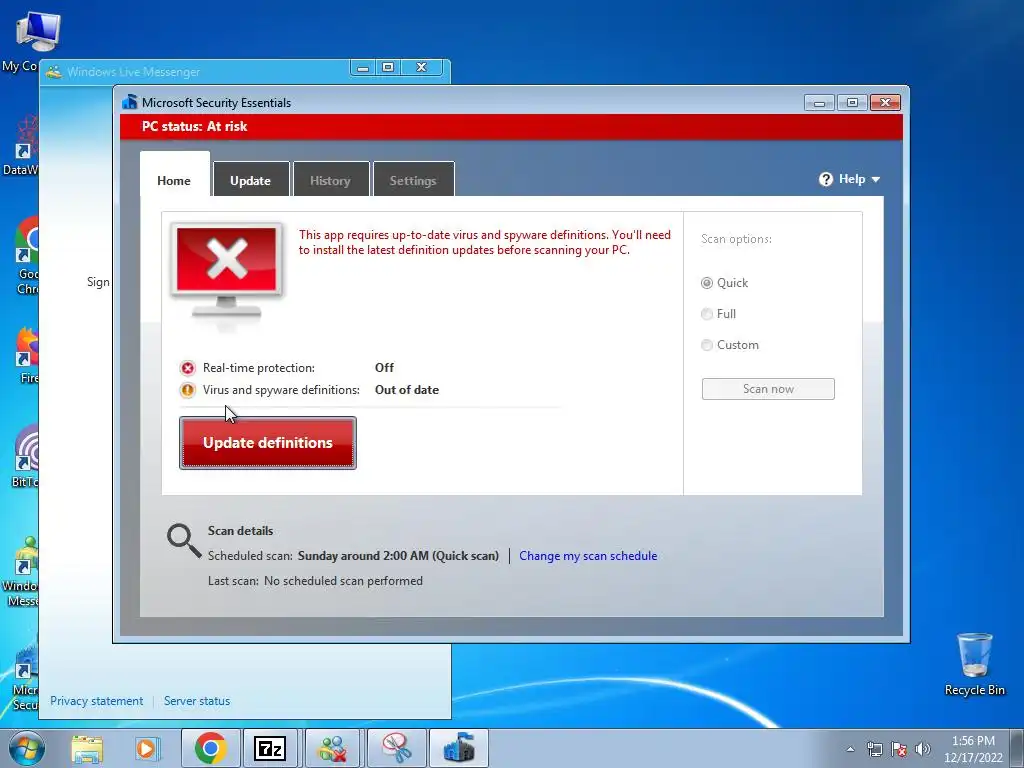Click the network tray icon
Screen dimensions: 1024x768
[x=874, y=749]
